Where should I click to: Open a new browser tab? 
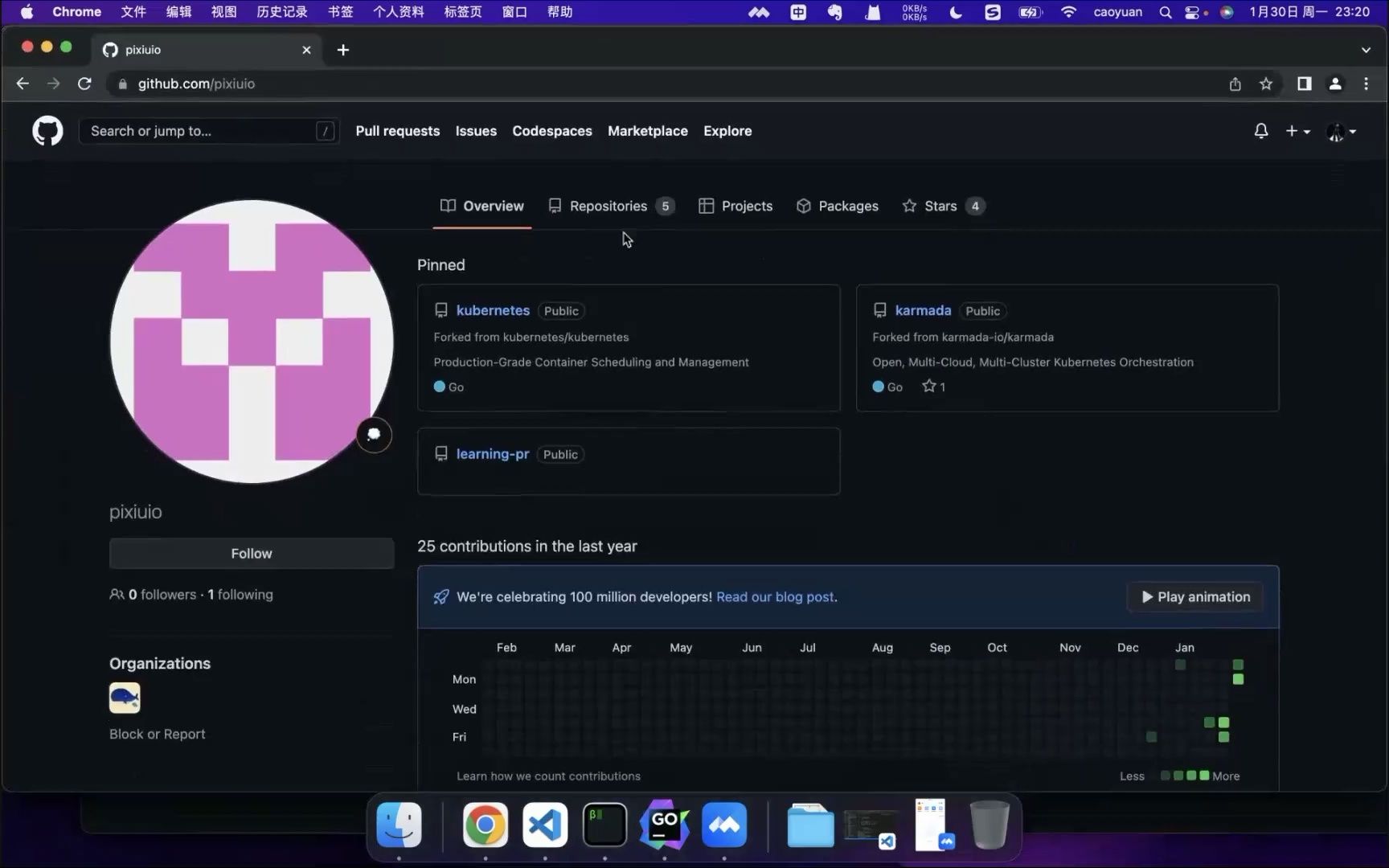pos(343,50)
